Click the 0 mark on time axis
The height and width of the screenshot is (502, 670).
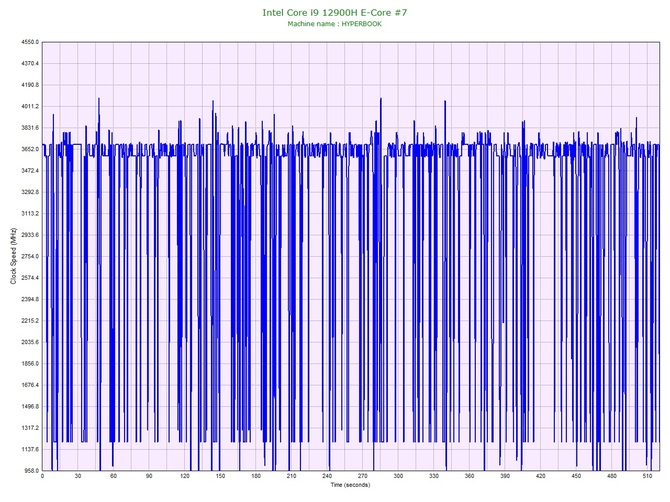tap(42, 476)
